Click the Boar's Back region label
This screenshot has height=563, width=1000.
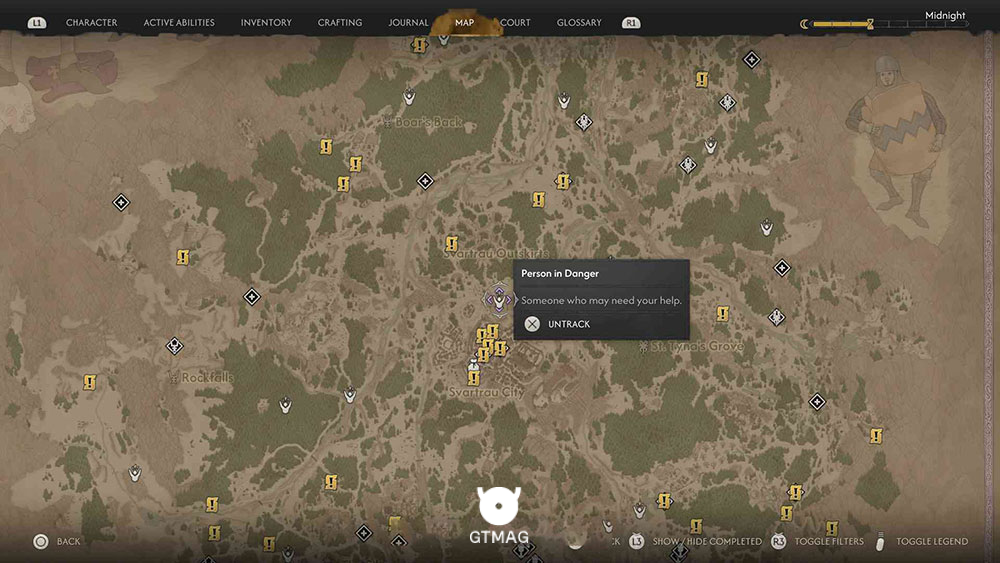[x=429, y=122]
